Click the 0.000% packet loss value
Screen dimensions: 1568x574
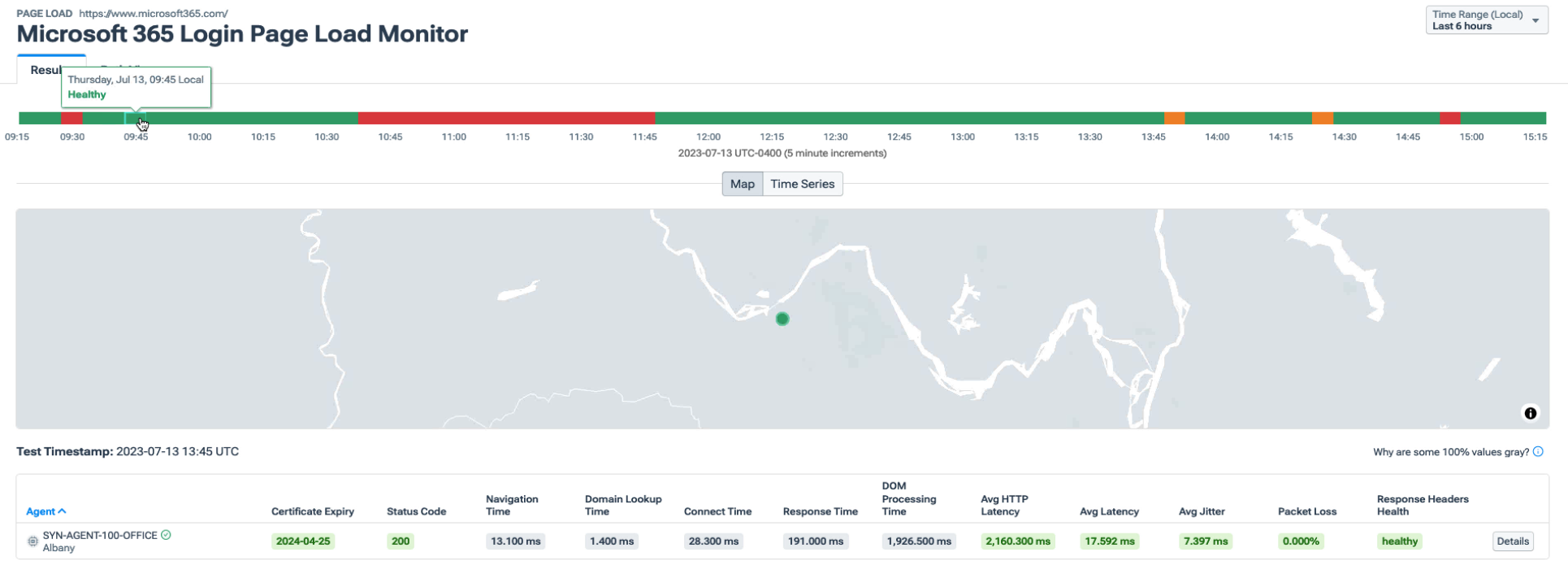pos(1301,541)
